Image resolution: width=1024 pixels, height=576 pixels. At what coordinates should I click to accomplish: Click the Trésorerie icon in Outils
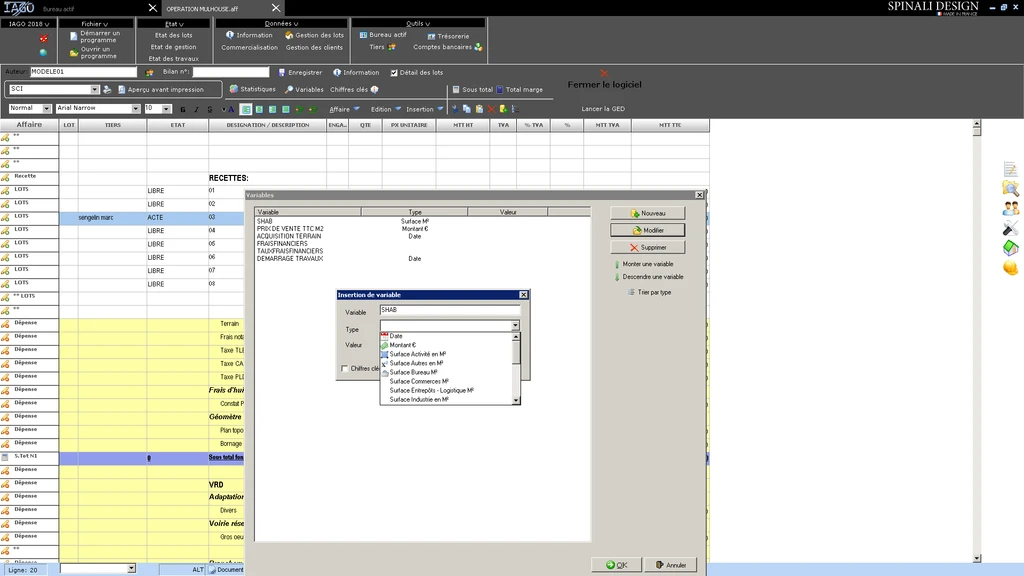[x=431, y=36]
